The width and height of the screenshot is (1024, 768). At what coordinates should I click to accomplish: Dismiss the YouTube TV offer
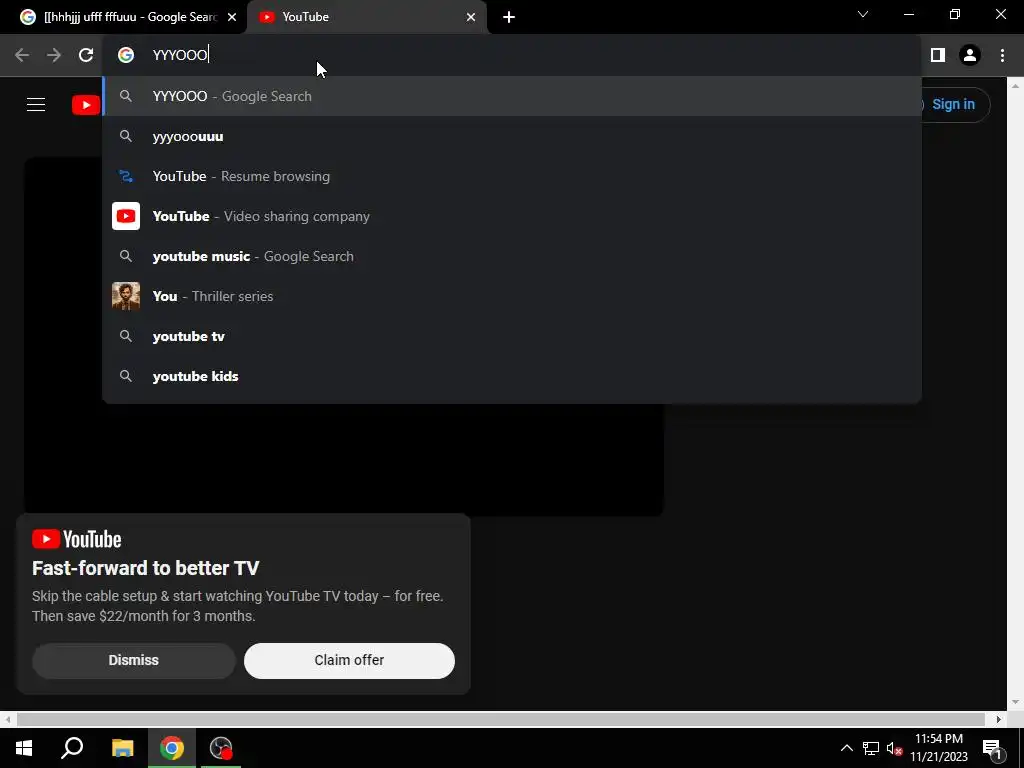tap(133, 660)
